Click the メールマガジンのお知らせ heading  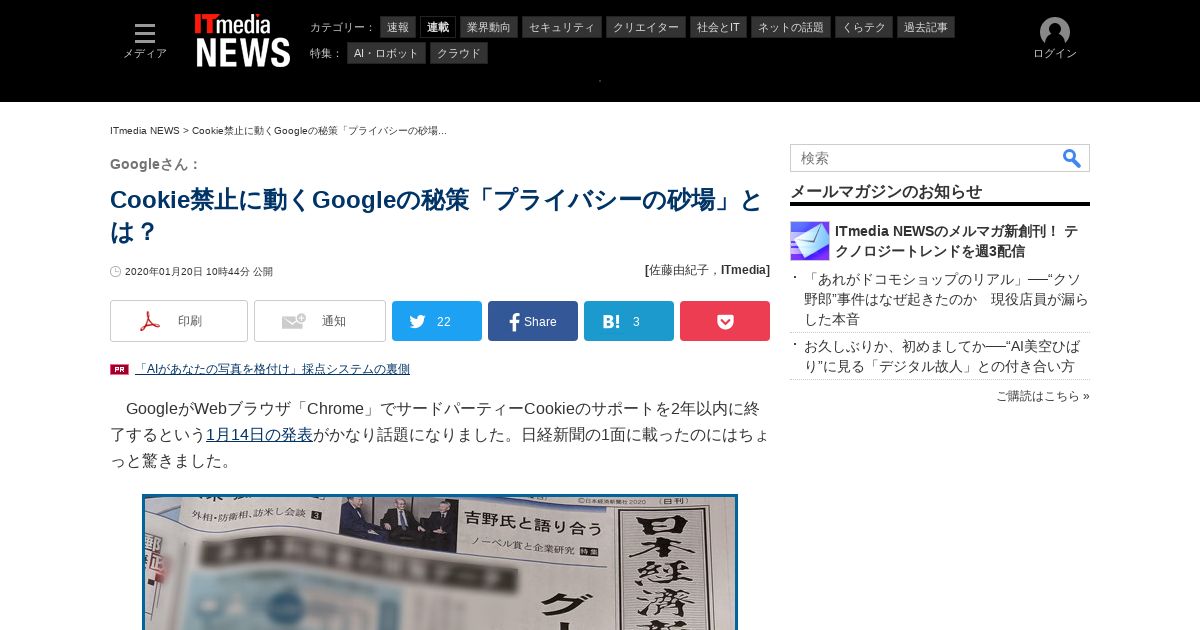886,192
